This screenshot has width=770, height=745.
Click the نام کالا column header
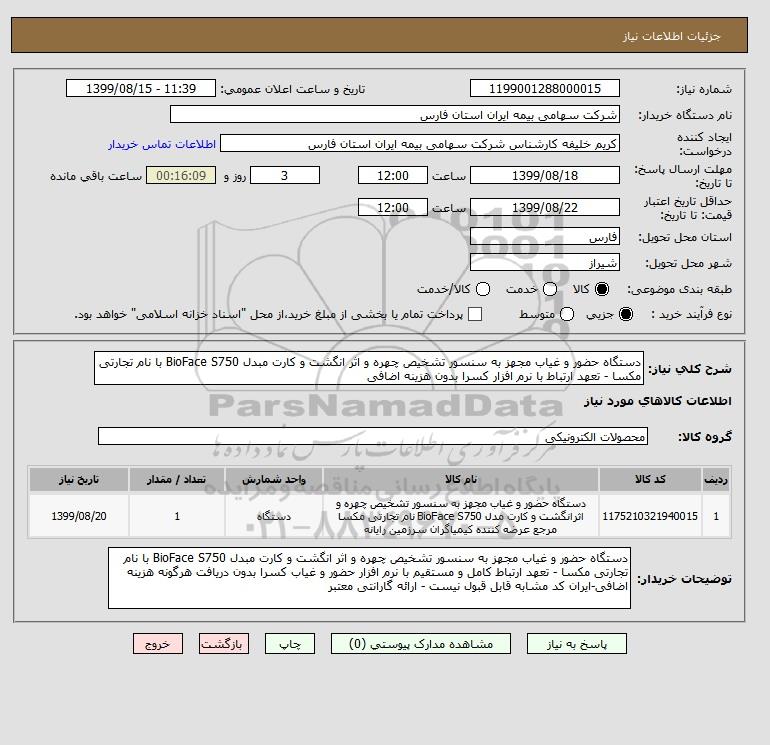(461, 479)
